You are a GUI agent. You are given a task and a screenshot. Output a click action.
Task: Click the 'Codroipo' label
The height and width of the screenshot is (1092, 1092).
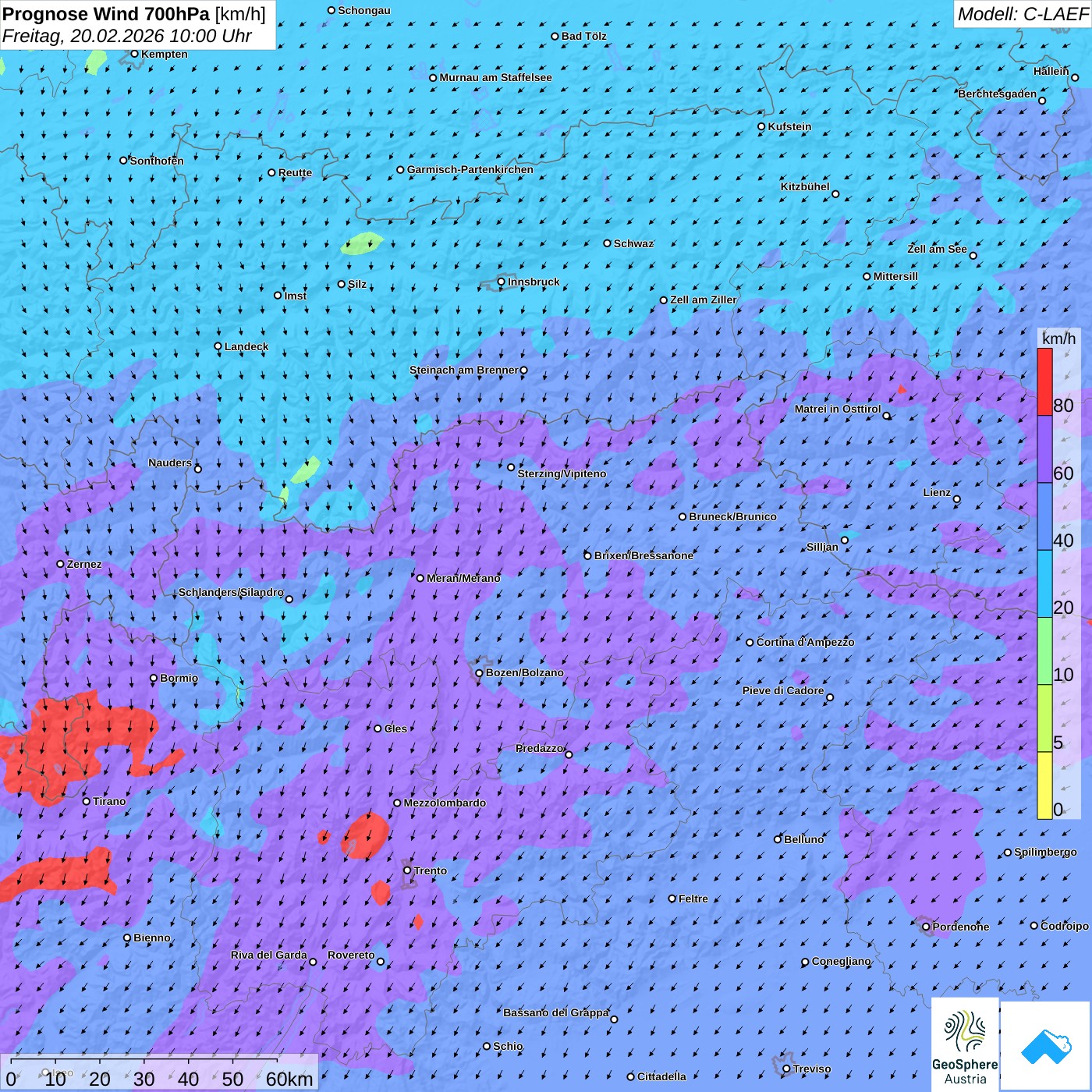coord(1065,926)
